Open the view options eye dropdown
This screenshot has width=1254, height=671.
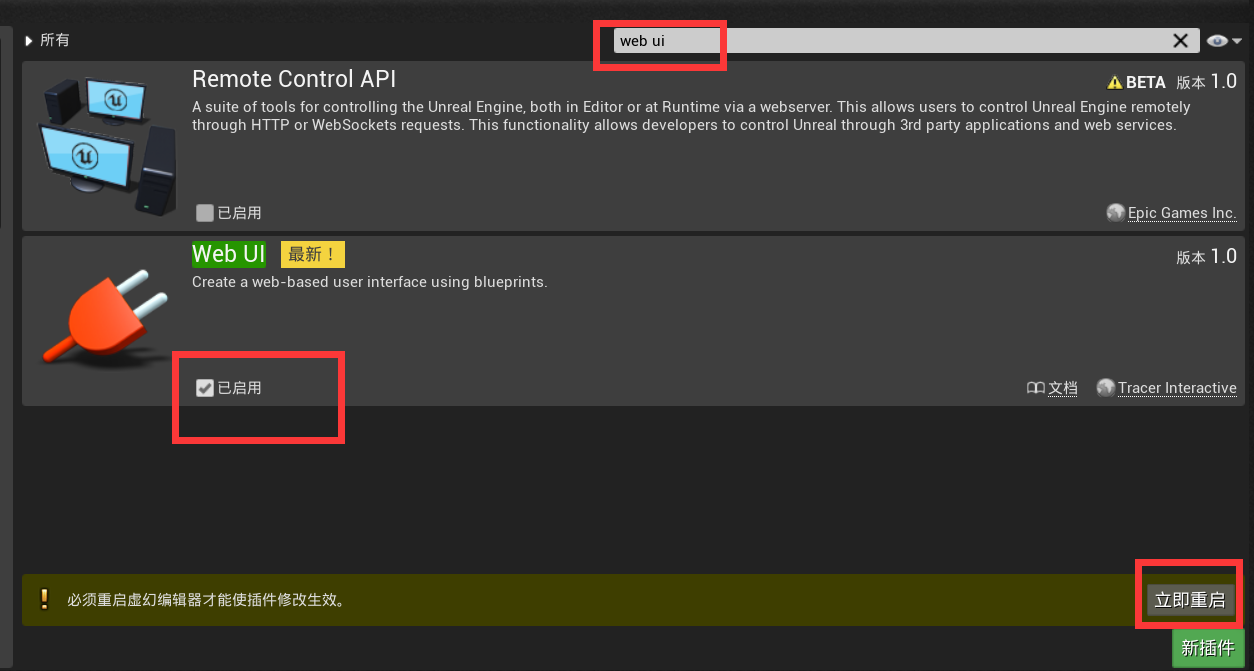pyautogui.click(x=1225, y=41)
